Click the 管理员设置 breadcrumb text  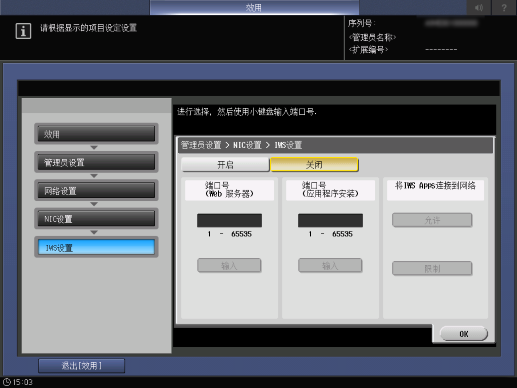point(201,145)
